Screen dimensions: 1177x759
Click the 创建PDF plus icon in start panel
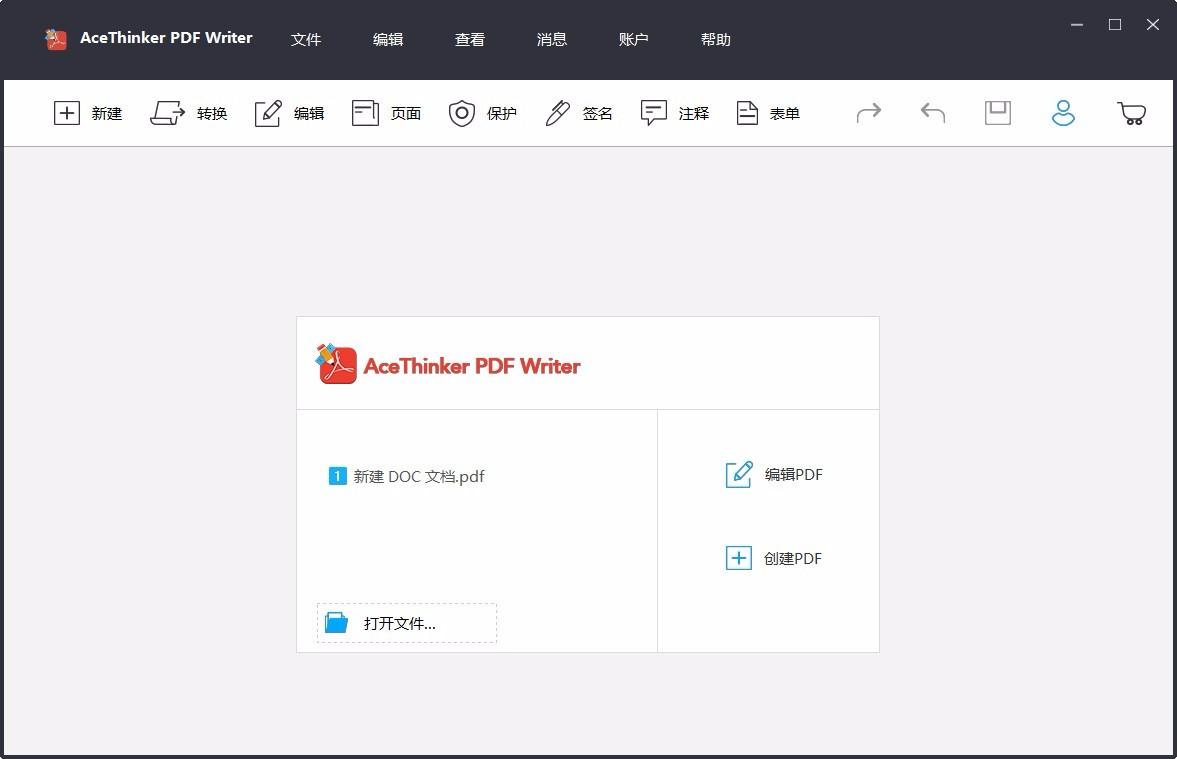tap(739, 558)
